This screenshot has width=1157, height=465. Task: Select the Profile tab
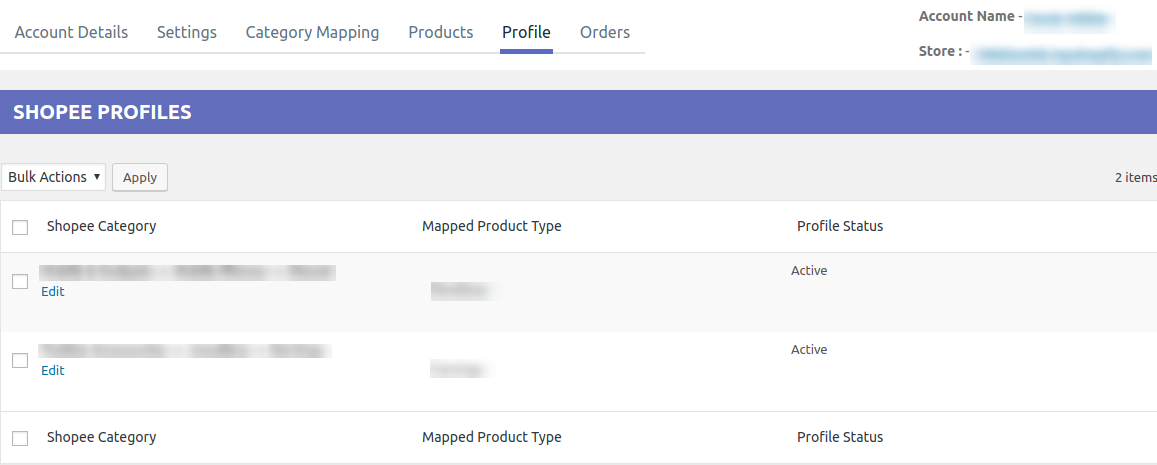coord(526,32)
